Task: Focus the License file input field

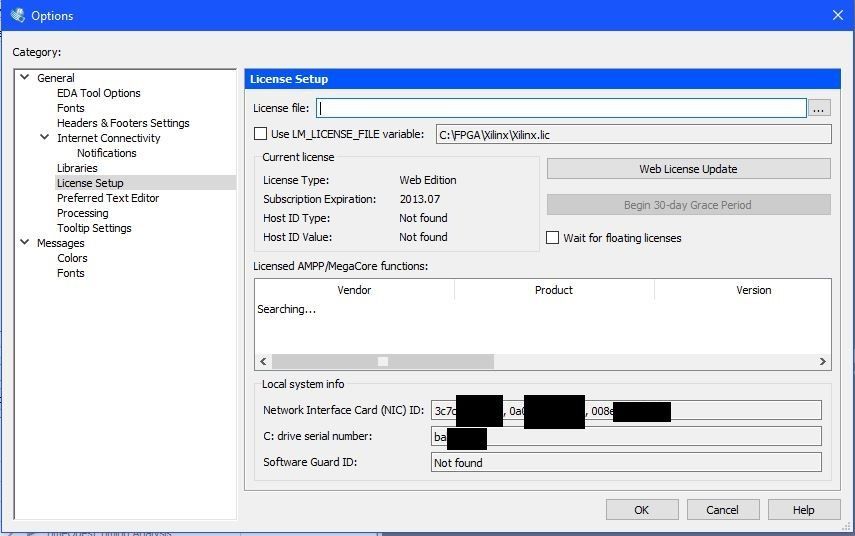Action: [561, 108]
